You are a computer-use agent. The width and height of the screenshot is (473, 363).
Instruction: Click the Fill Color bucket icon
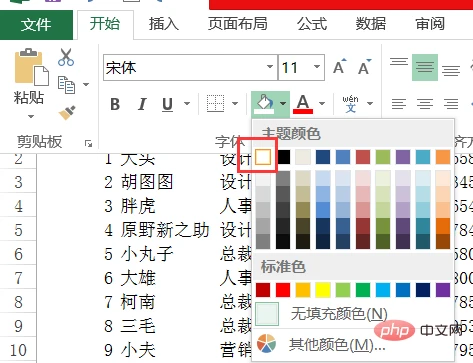[x=264, y=104]
